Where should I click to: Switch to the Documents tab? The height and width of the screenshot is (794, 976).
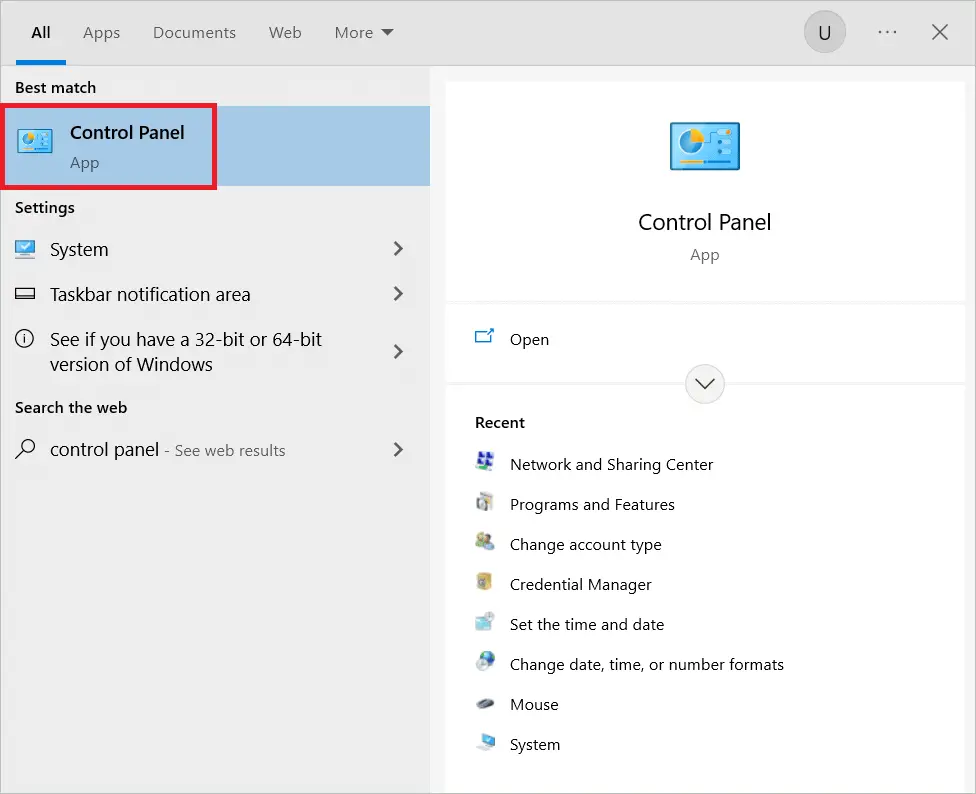[x=194, y=32]
